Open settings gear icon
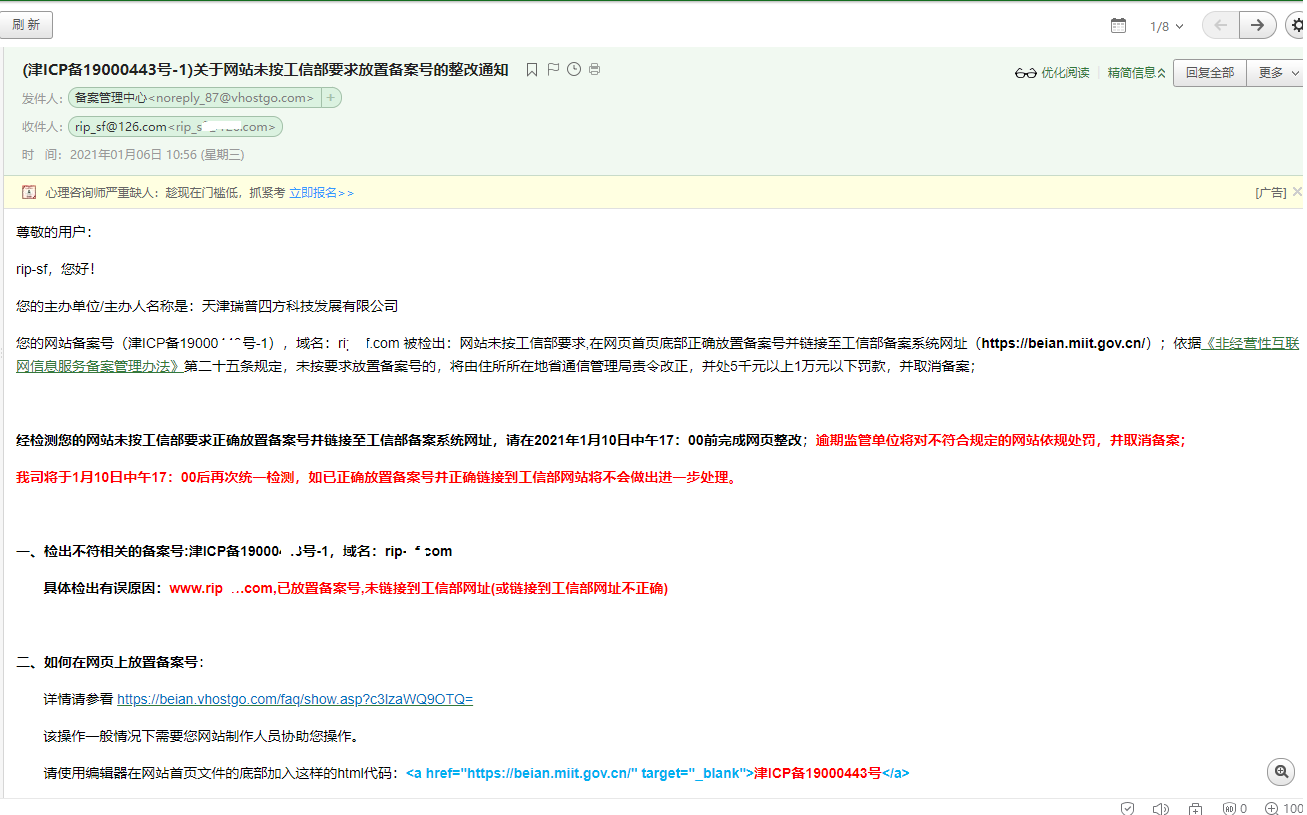Screen dimensions: 1307x815 click(1295, 25)
